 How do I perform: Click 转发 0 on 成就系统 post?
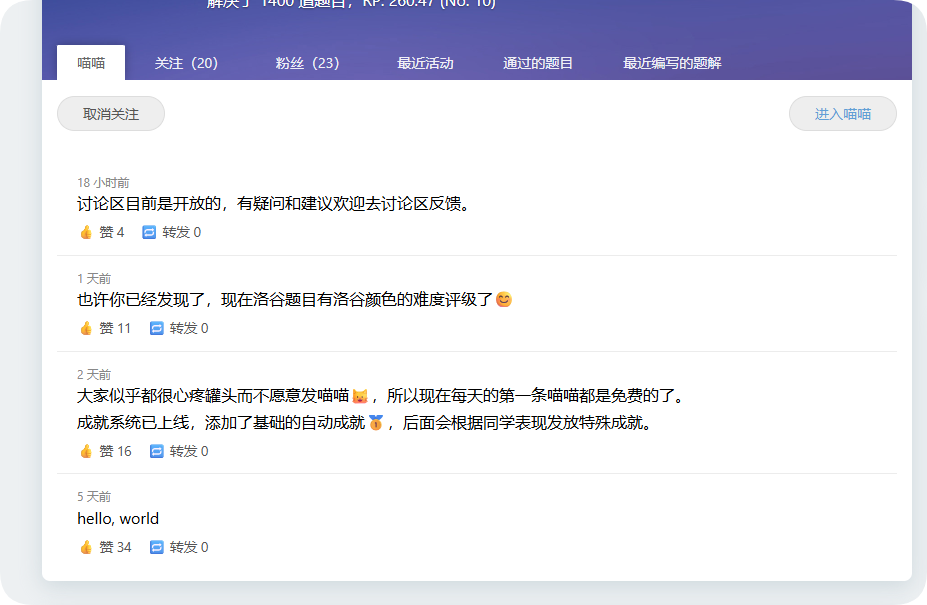tap(189, 451)
